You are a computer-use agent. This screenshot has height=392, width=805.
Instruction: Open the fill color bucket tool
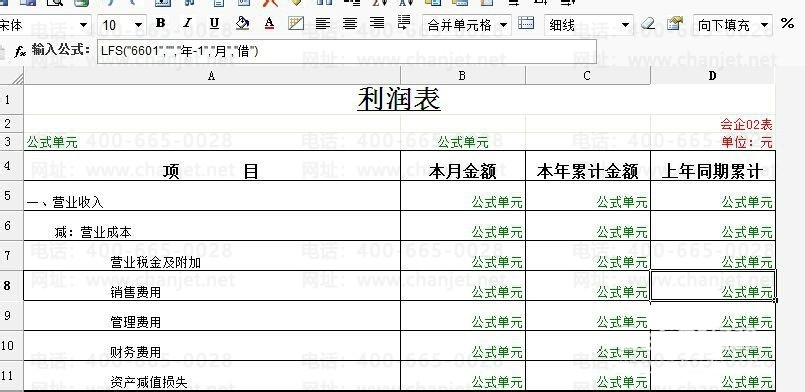pyautogui.click(x=242, y=23)
